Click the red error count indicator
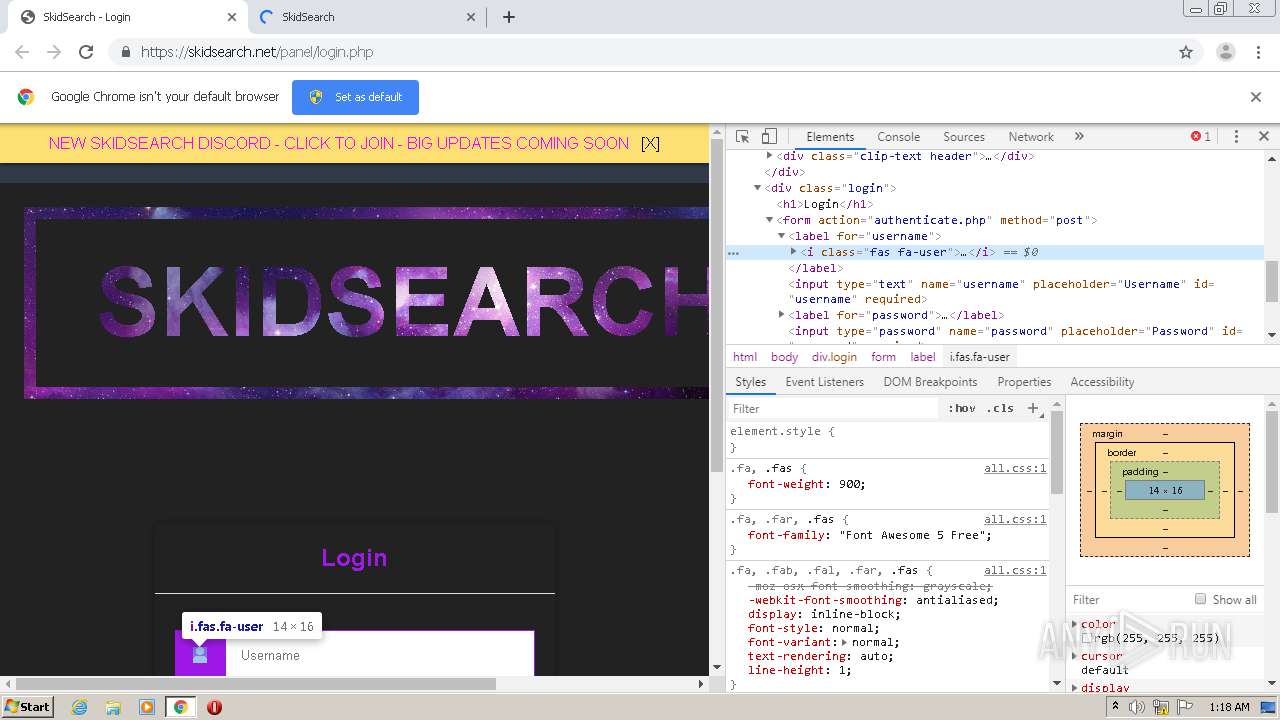1280x720 pixels. tap(1200, 137)
